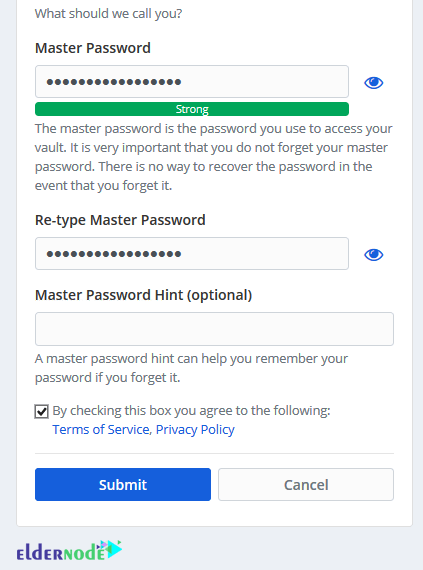This screenshot has width=423, height=570.
Task: Click the green Strong password strength bar
Action: coord(192,109)
